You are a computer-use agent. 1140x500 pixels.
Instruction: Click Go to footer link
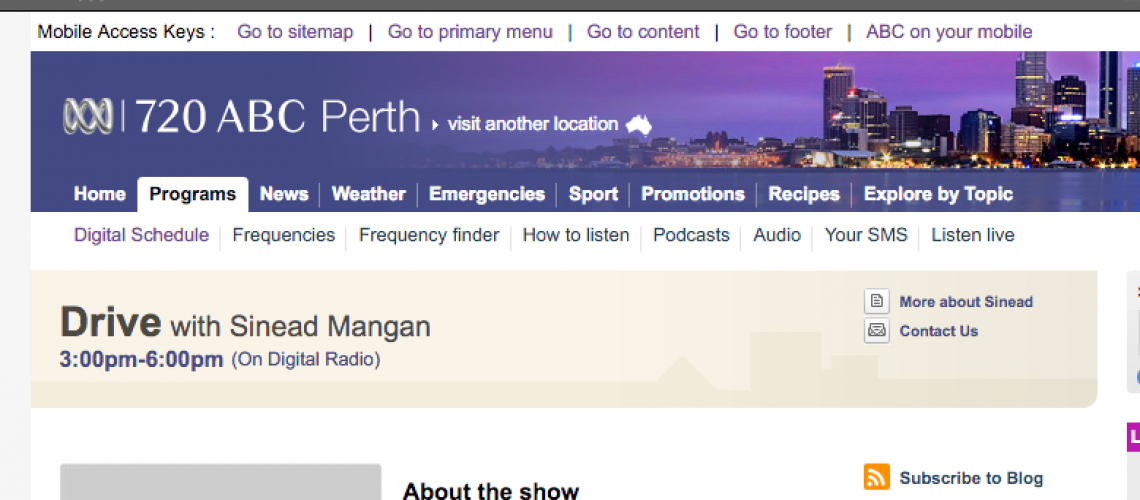pyautogui.click(x=783, y=32)
